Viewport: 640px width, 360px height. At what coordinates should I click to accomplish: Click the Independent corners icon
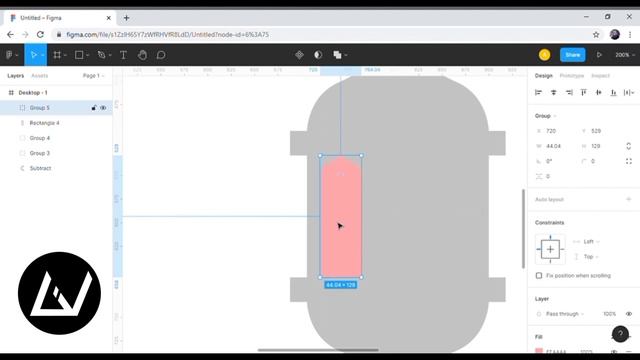pos(629,161)
